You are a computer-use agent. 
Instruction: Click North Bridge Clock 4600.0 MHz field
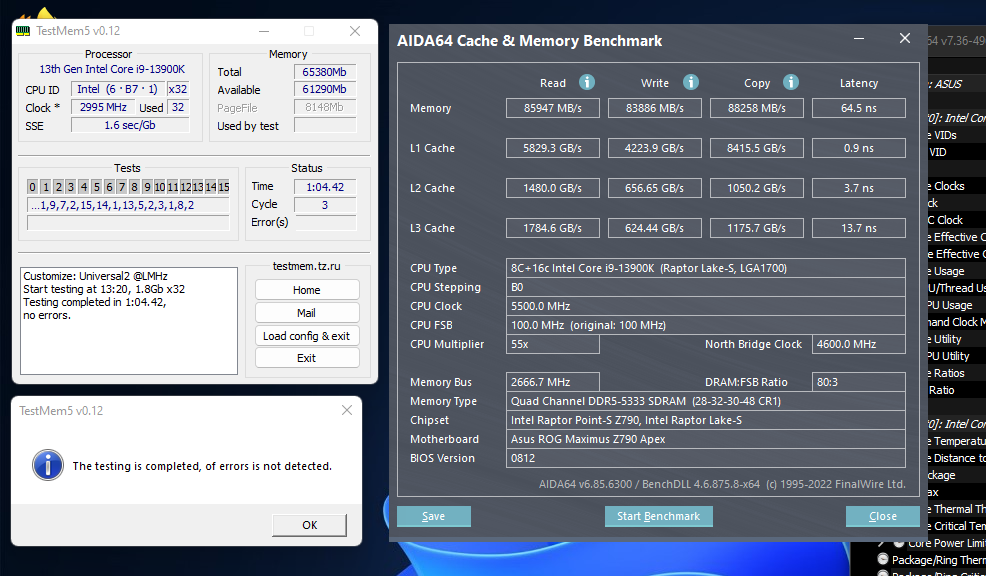[859, 344]
